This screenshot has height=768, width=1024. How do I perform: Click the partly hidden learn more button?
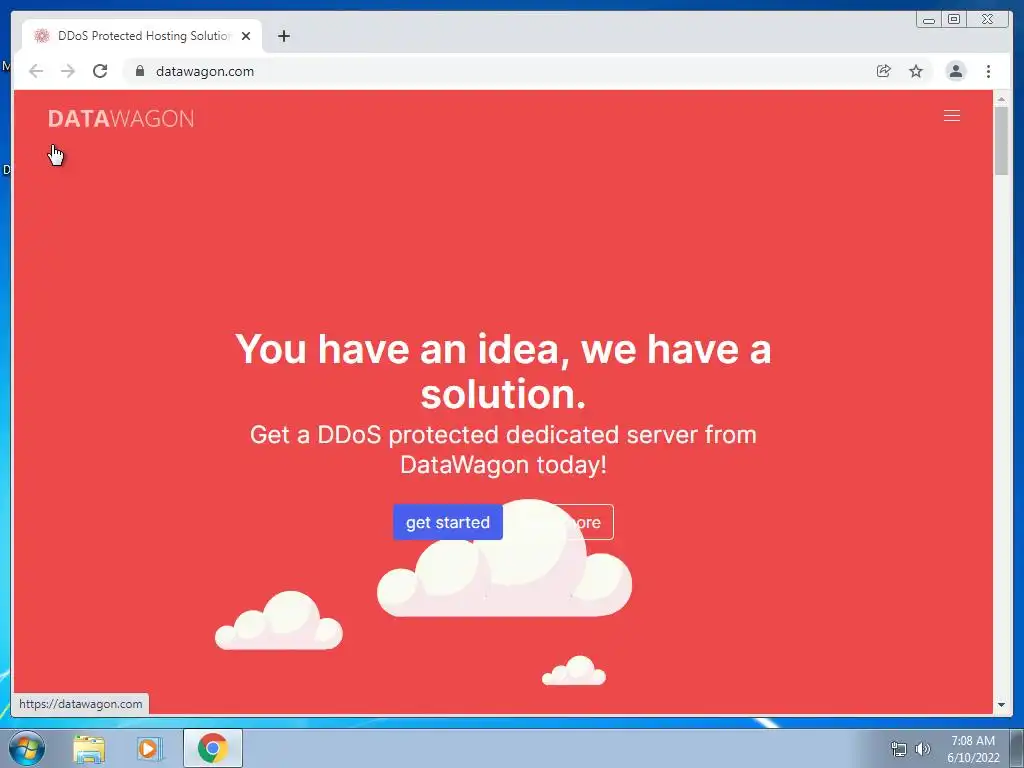pos(562,522)
